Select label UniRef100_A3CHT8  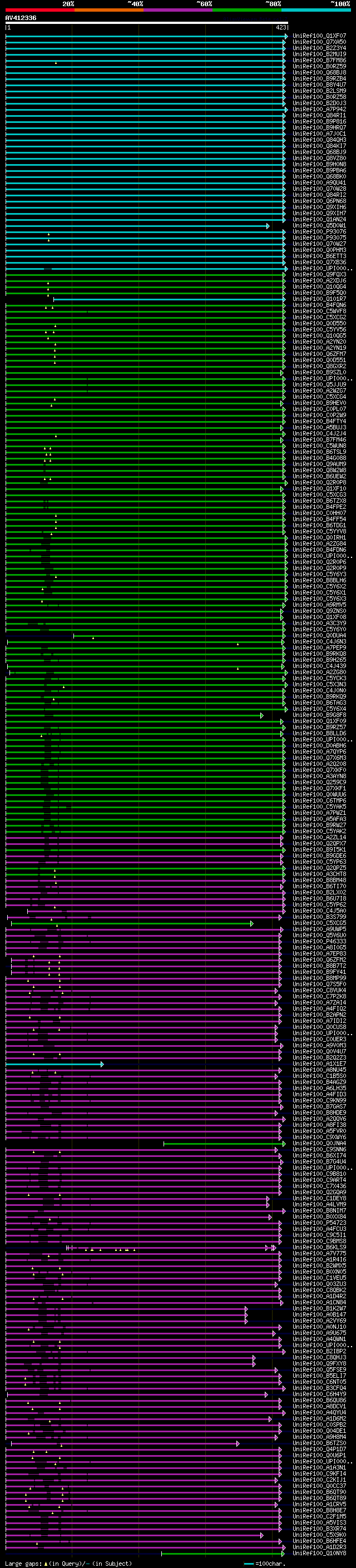[x=319, y=874]
